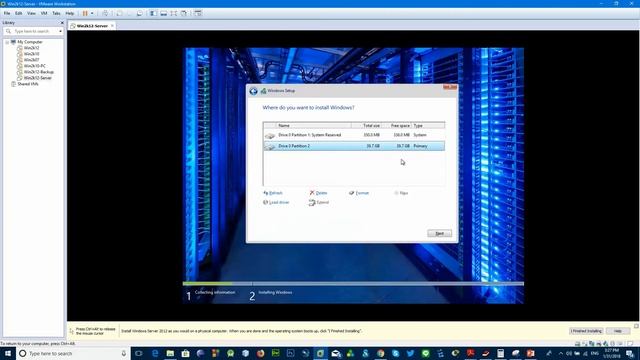This screenshot has height=360, width=640.
Task: Open the Windows Start menu
Action: 8,353
